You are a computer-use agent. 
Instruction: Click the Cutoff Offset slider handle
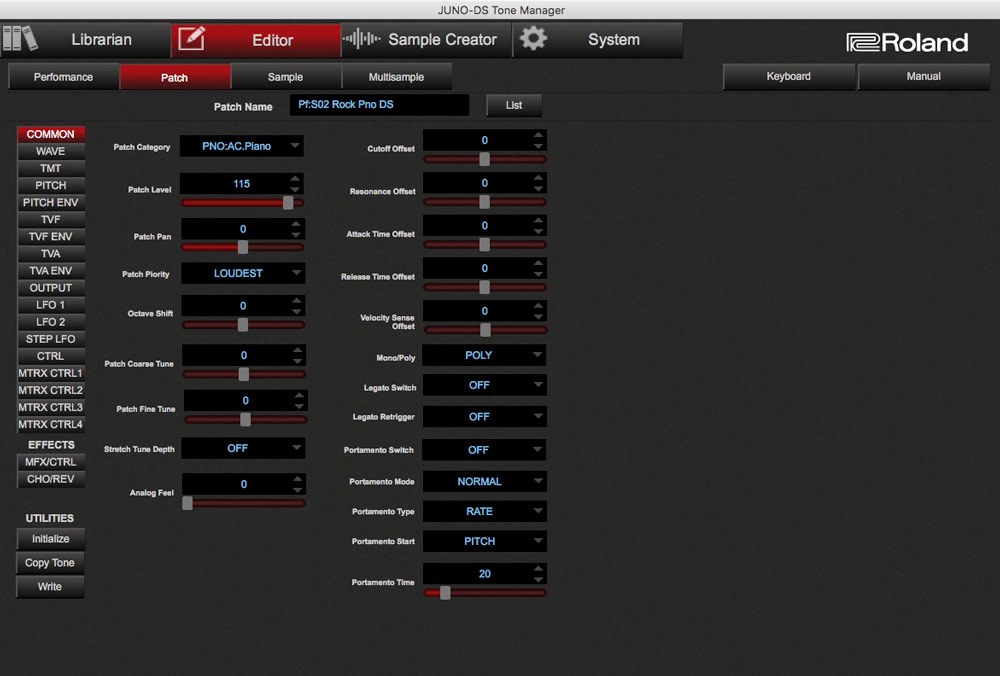pyautogui.click(x=485, y=159)
